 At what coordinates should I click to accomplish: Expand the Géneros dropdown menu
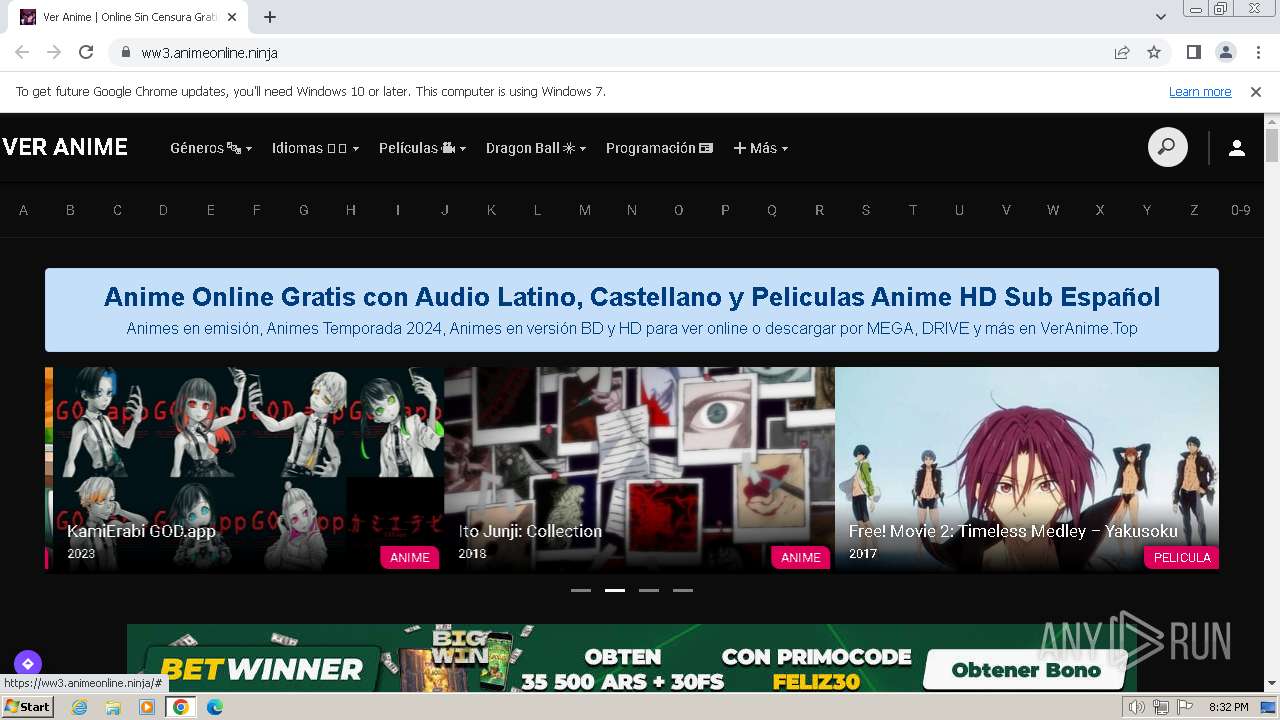click(x=211, y=148)
